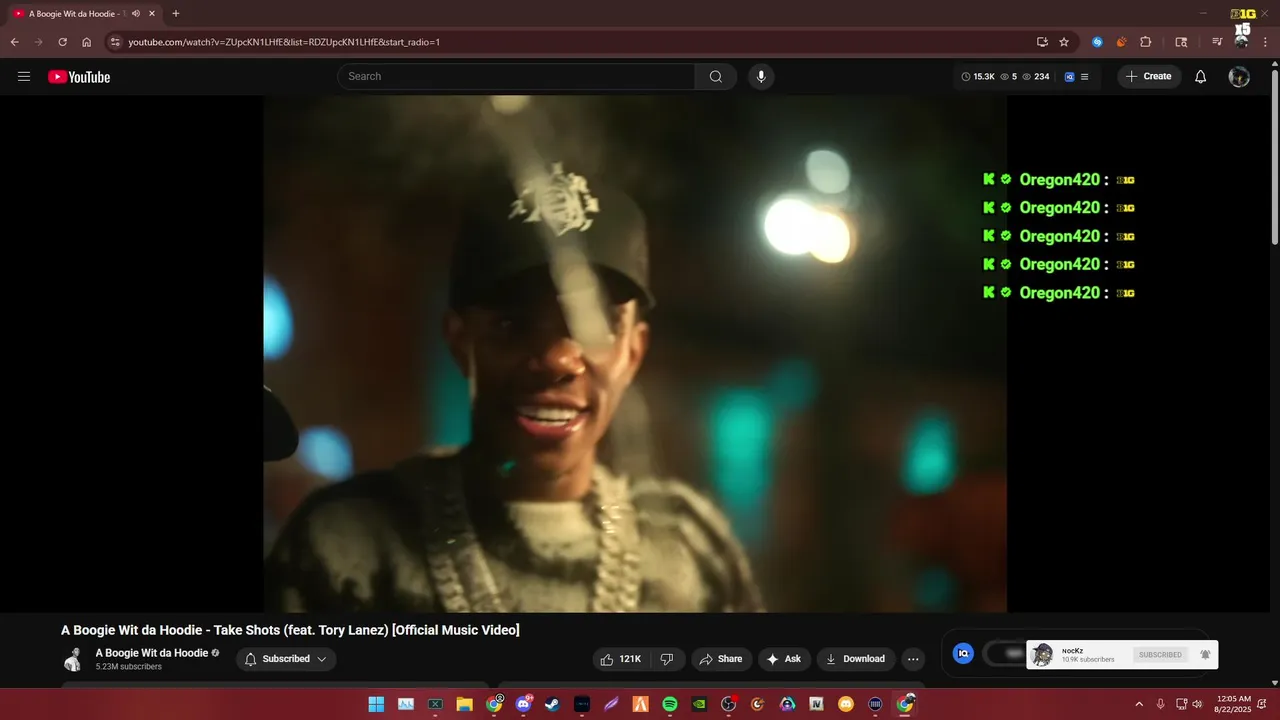
Task: Toggle the Subscribed notification dropdown
Action: (x=286, y=659)
